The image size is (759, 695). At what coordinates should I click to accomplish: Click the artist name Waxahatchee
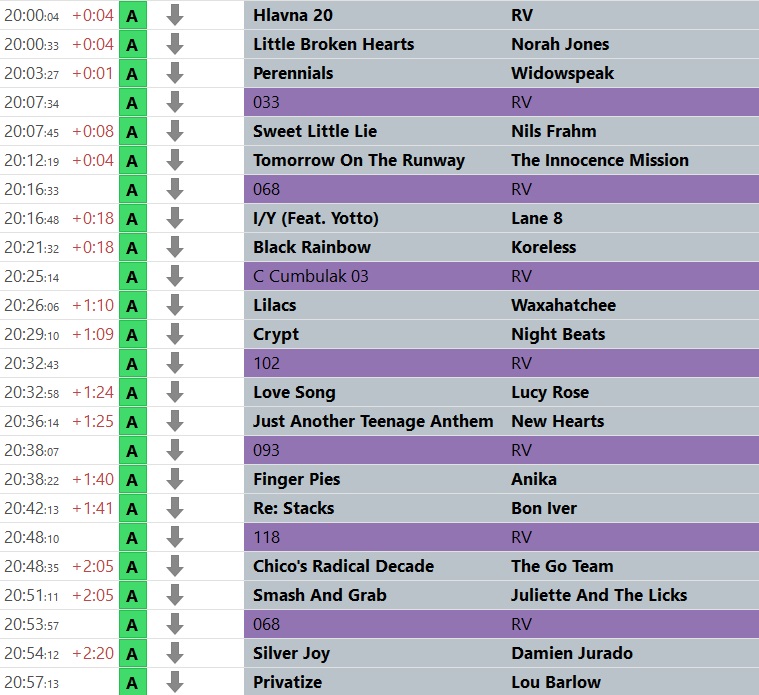563,305
